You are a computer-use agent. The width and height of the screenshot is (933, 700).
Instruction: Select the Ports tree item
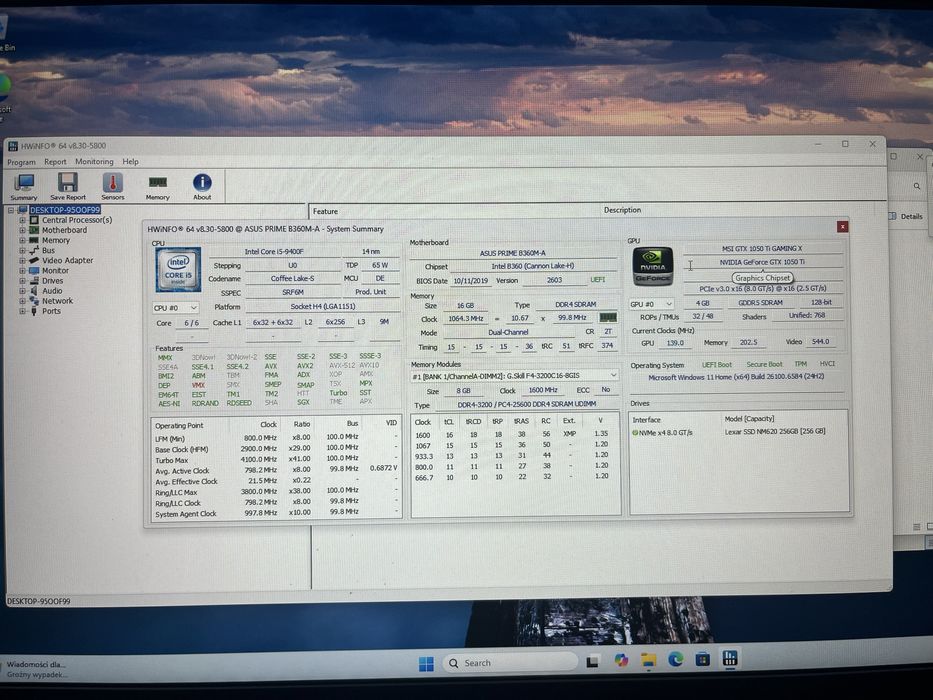click(x=51, y=311)
